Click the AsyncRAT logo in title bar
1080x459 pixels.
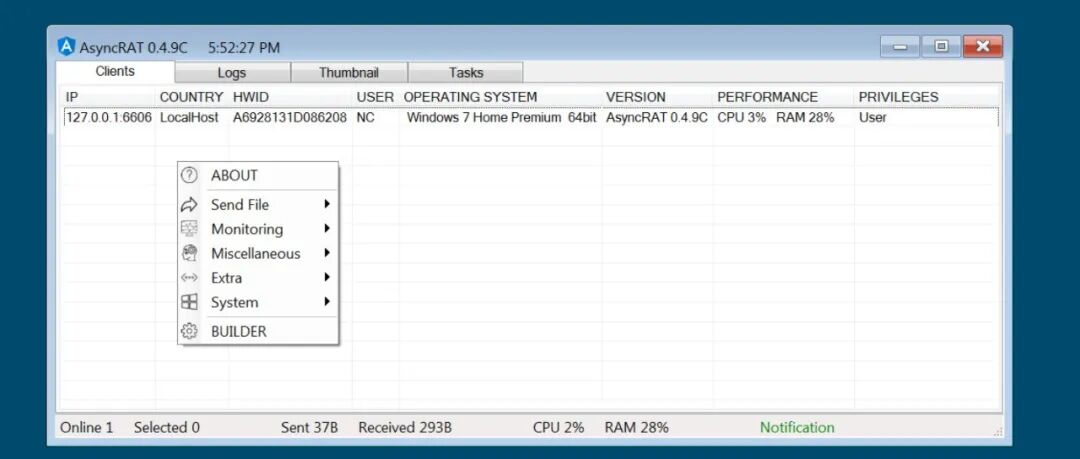coord(66,47)
